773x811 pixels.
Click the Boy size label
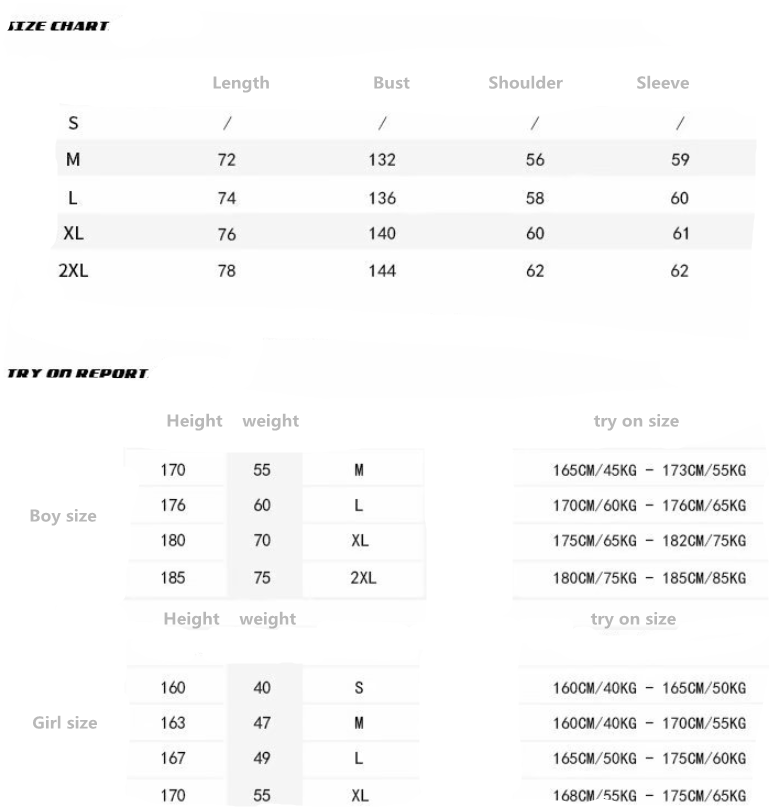(x=64, y=516)
